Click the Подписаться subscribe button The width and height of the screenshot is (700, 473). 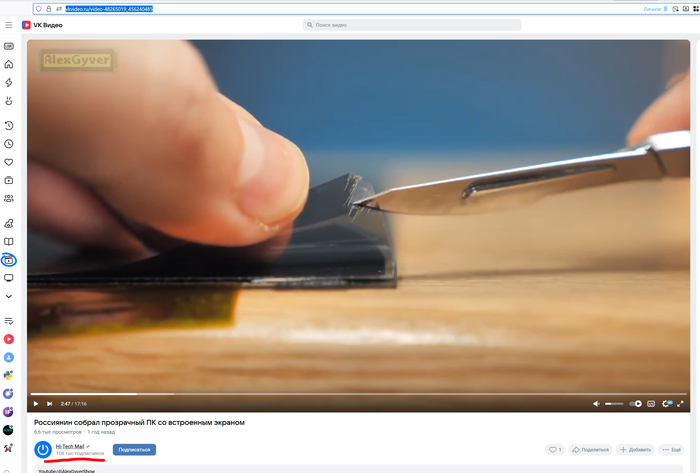click(x=134, y=449)
